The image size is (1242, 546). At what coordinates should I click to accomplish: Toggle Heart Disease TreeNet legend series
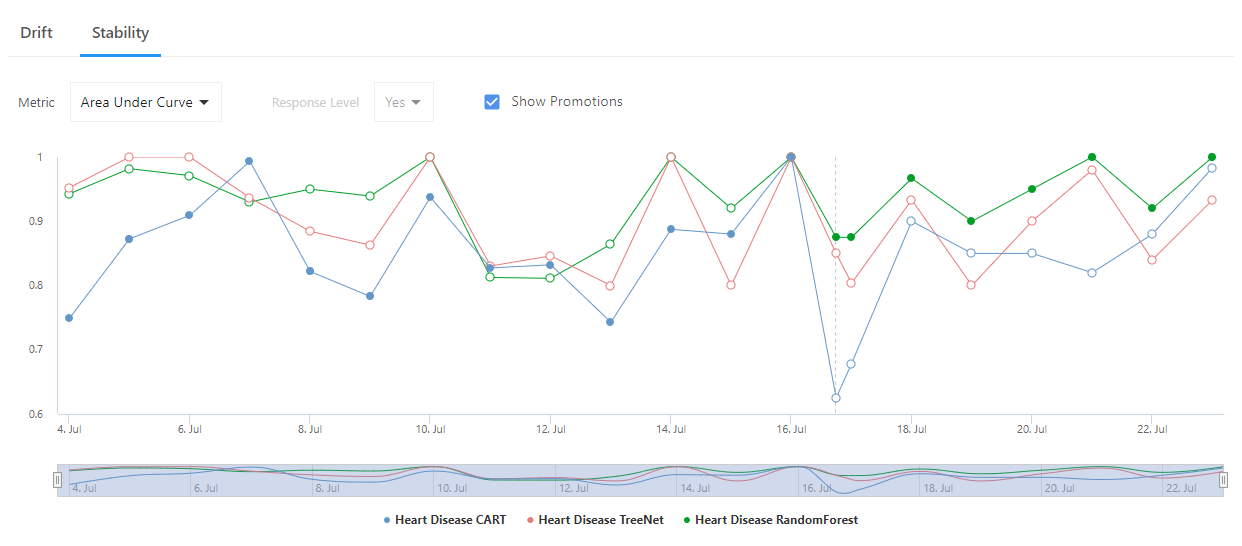(x=600, y=520)
